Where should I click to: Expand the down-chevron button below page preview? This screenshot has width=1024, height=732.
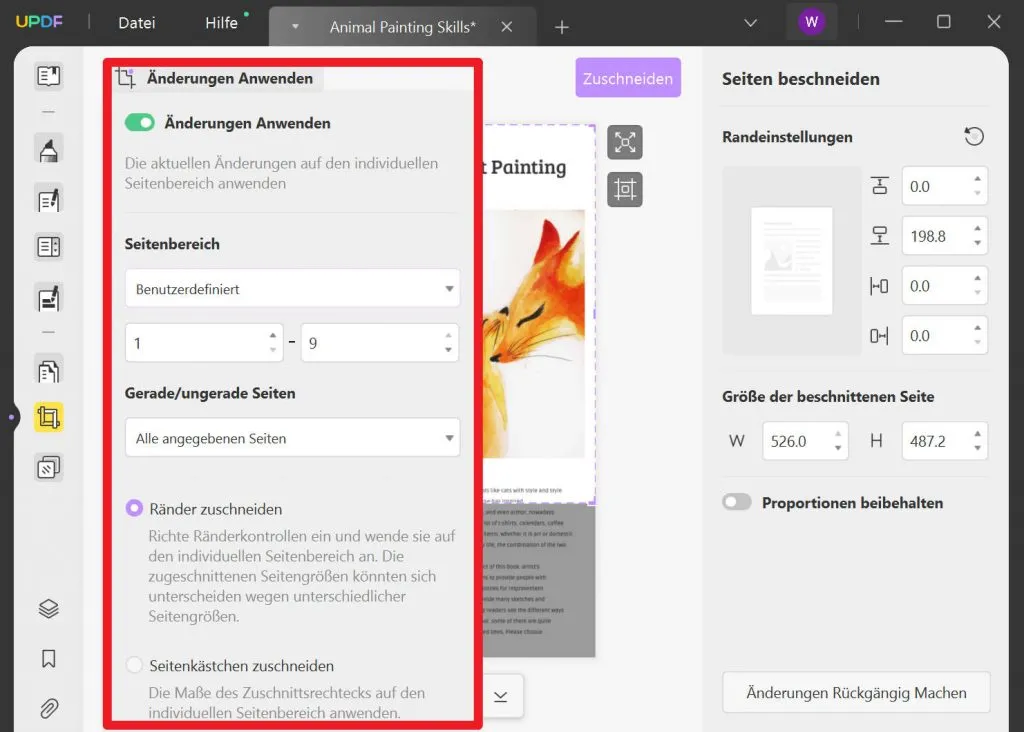click(x=501, y=697)
